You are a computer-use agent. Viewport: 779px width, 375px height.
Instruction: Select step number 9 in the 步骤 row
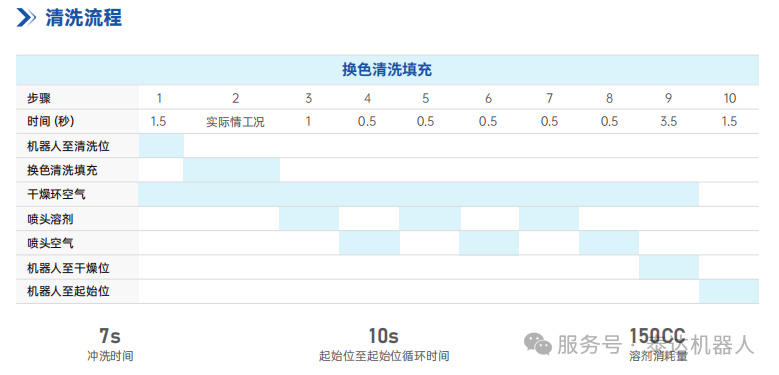(669, 98)
